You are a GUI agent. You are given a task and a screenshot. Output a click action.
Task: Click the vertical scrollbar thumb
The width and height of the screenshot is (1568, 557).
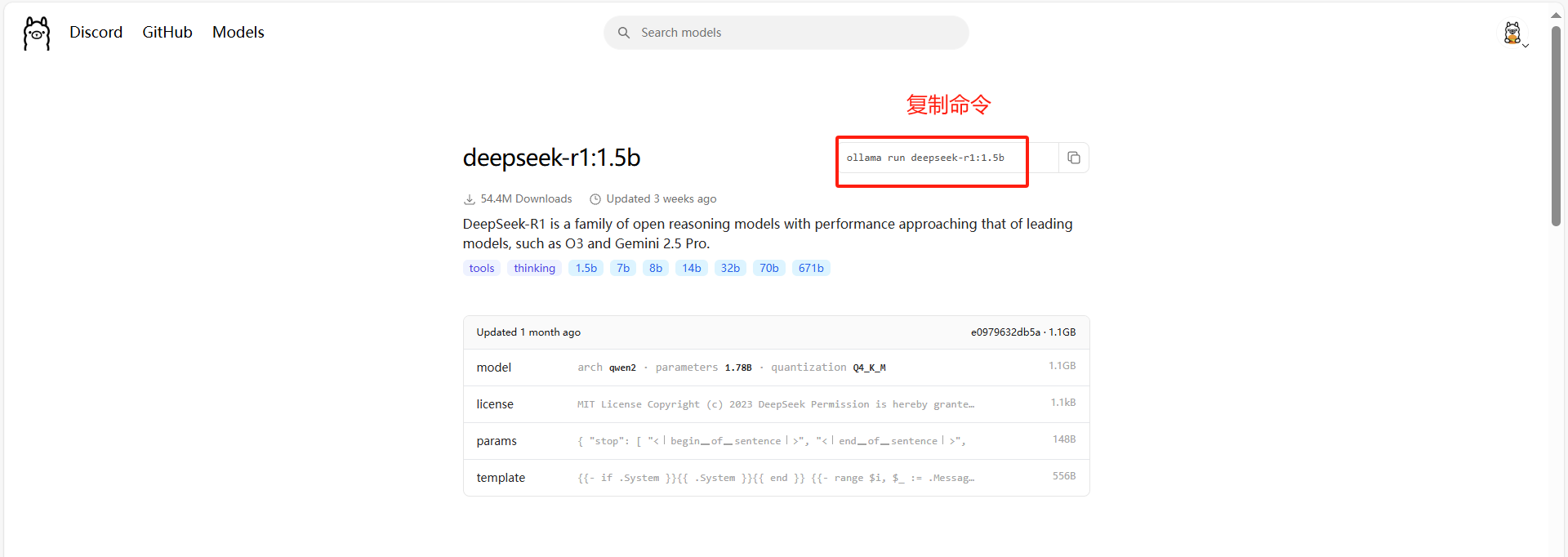click(1557, 127)
